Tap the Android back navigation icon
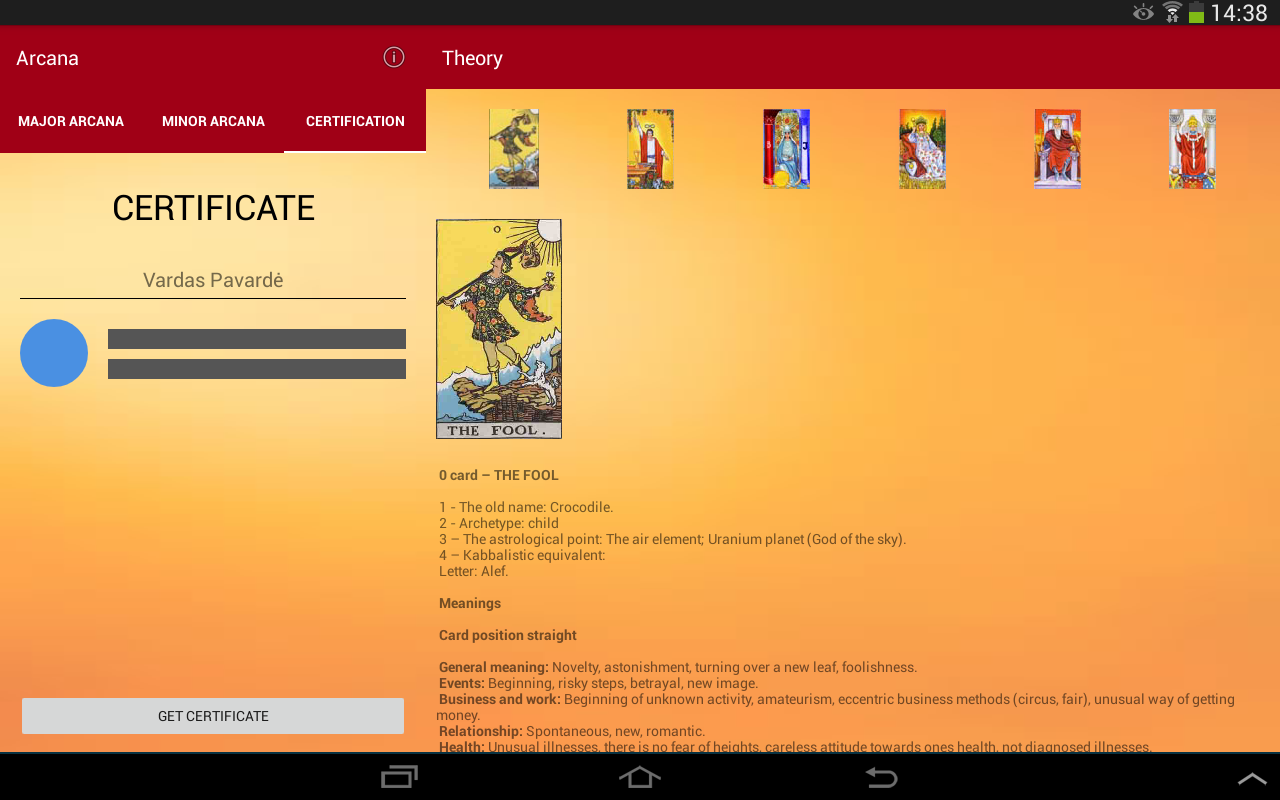 pos(881,777)
